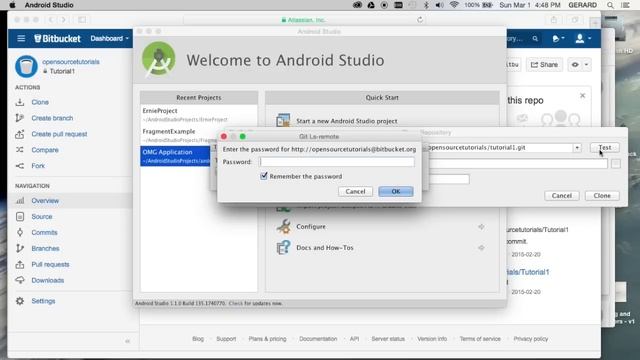Open the repository Settings gear icon
Viewport: 640px width, 360px height.
[20, 301]
